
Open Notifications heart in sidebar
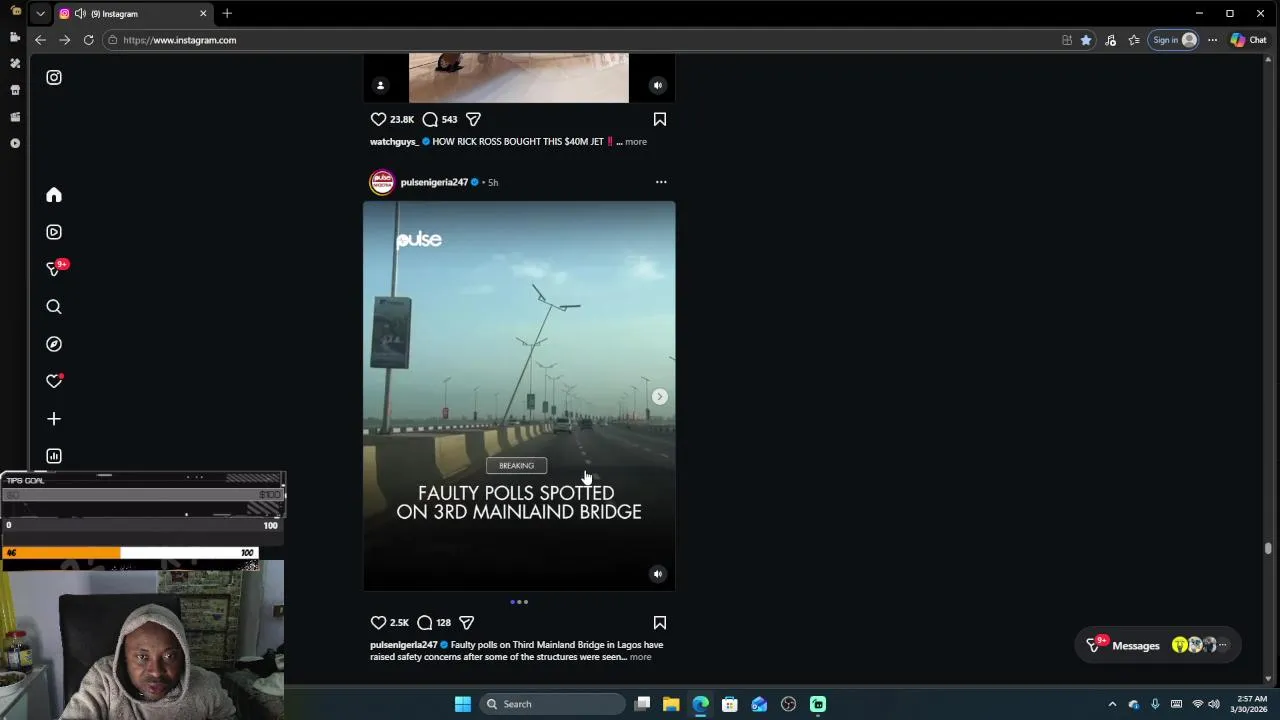point(54,381)
